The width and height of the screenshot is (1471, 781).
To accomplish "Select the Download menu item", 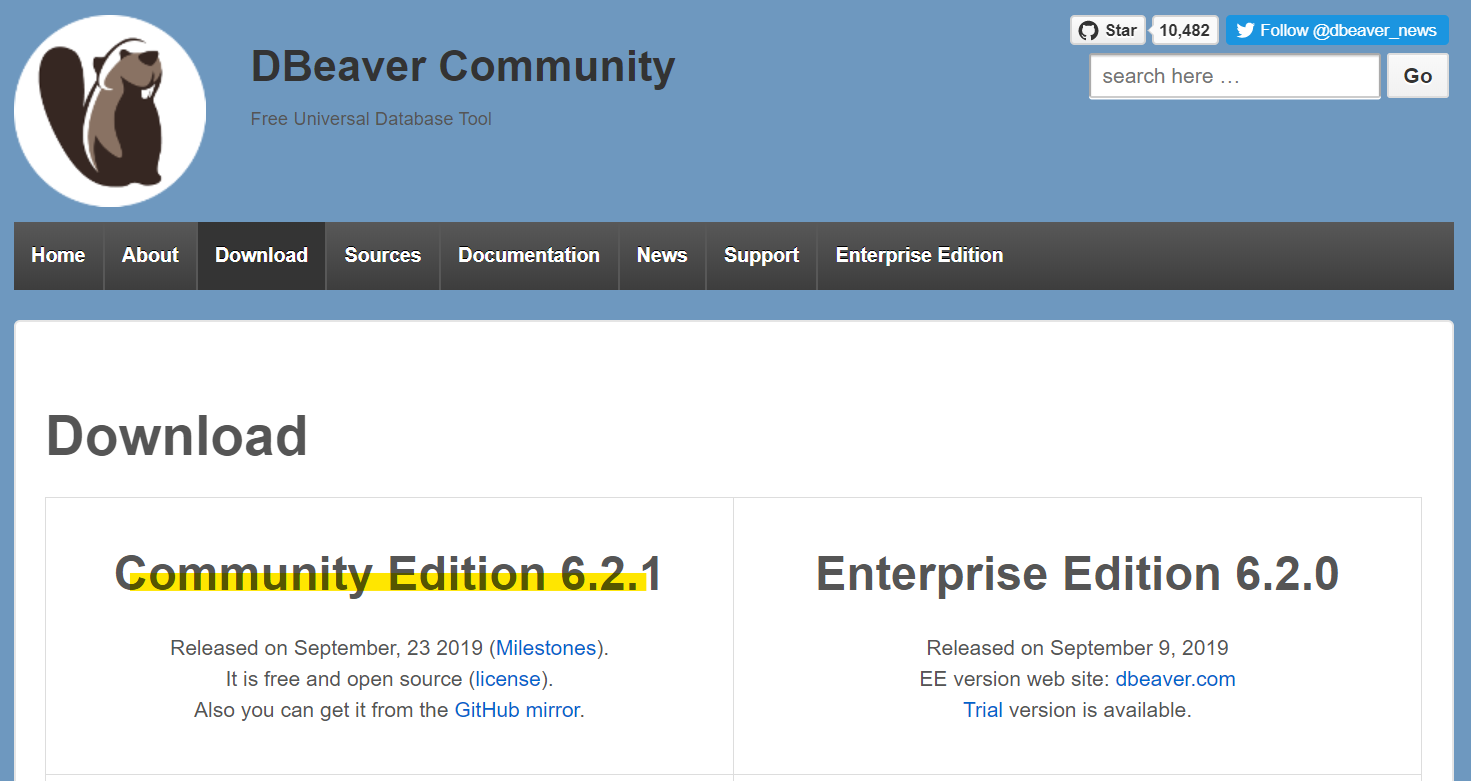I will click(261, 256).
